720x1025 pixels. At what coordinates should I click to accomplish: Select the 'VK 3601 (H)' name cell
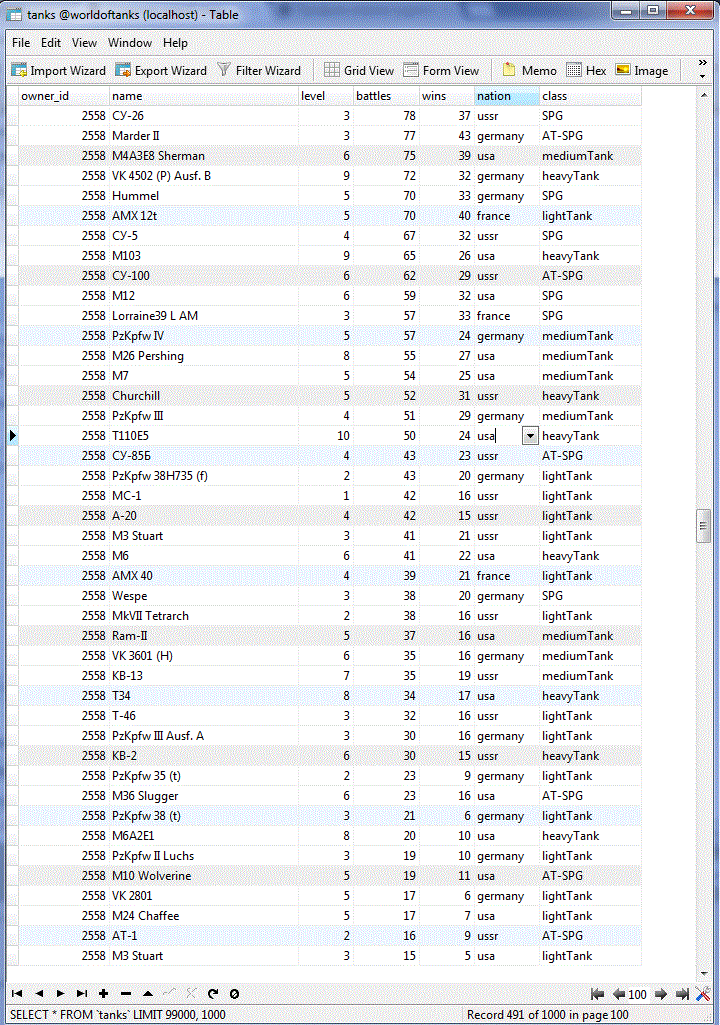pos(203,656)
